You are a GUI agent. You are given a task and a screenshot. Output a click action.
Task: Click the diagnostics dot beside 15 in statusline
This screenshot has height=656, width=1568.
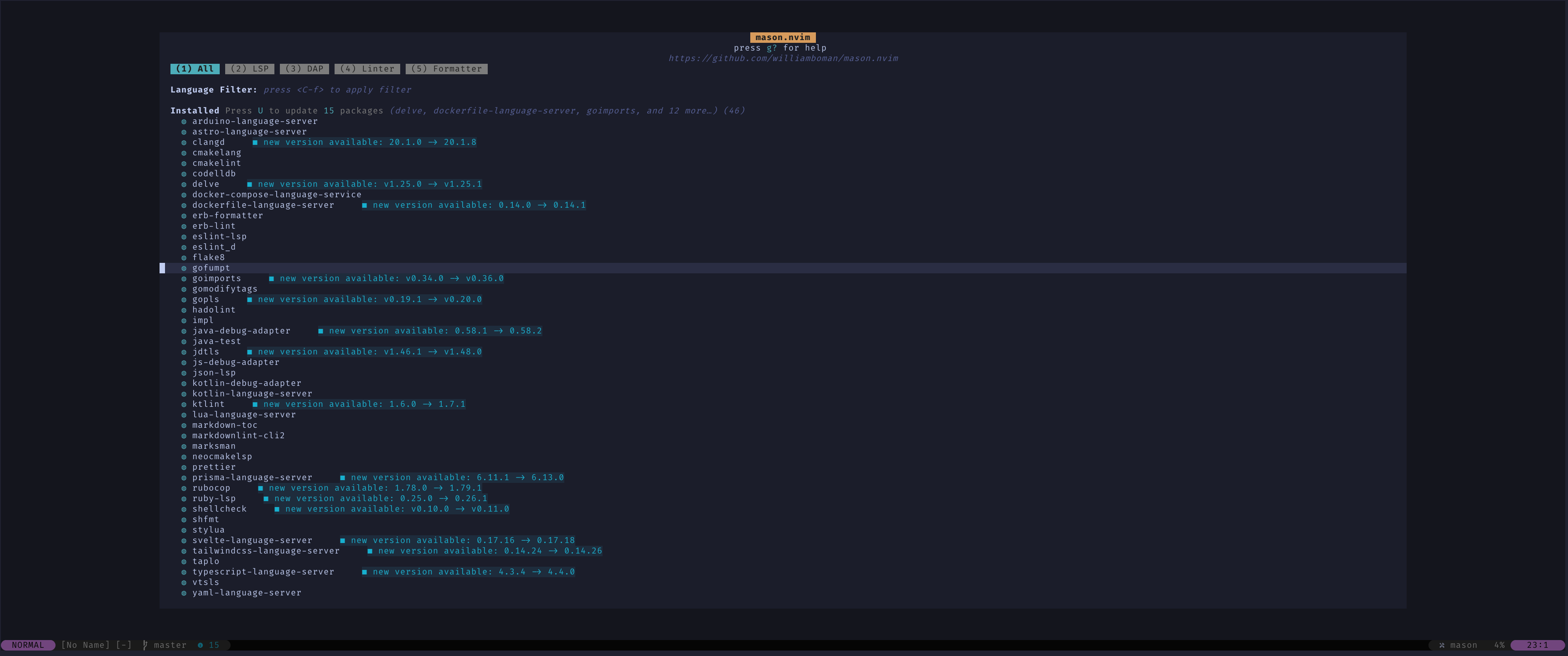click(x=200, y=645)
